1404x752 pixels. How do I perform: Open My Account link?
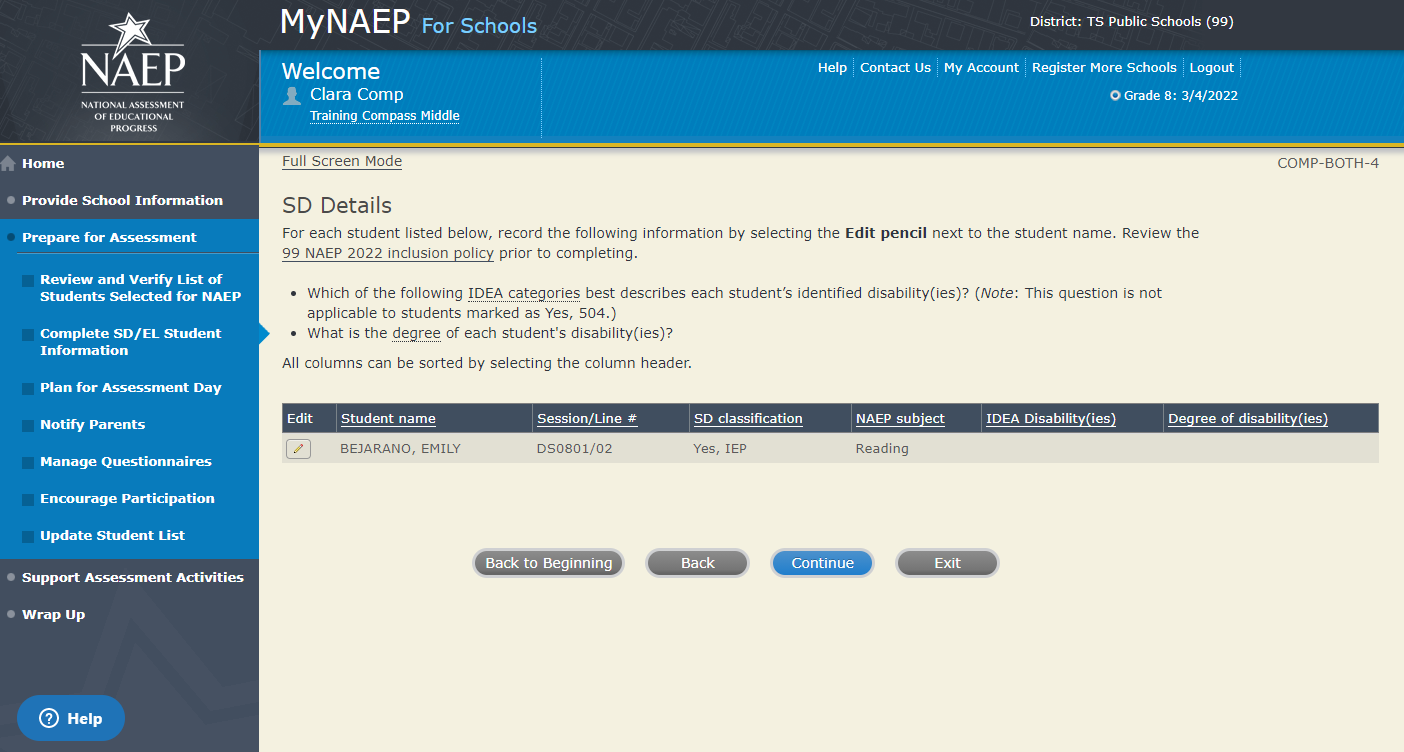click(x=981, y=68)
